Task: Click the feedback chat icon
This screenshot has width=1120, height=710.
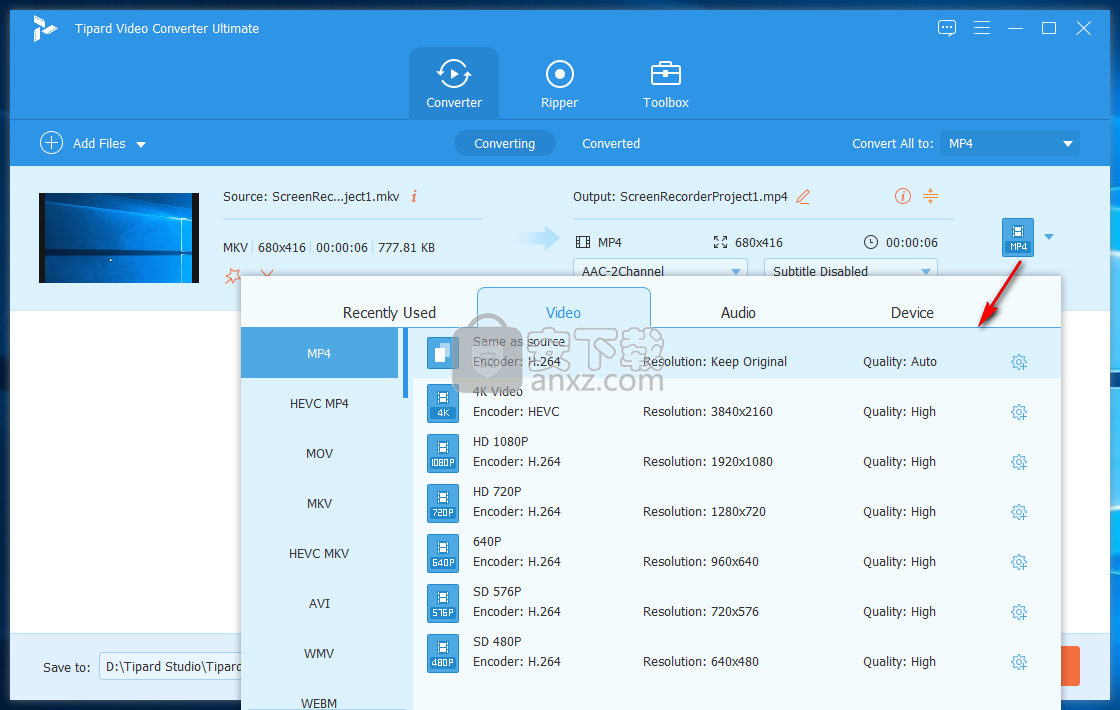Action: tap(946, 28)
